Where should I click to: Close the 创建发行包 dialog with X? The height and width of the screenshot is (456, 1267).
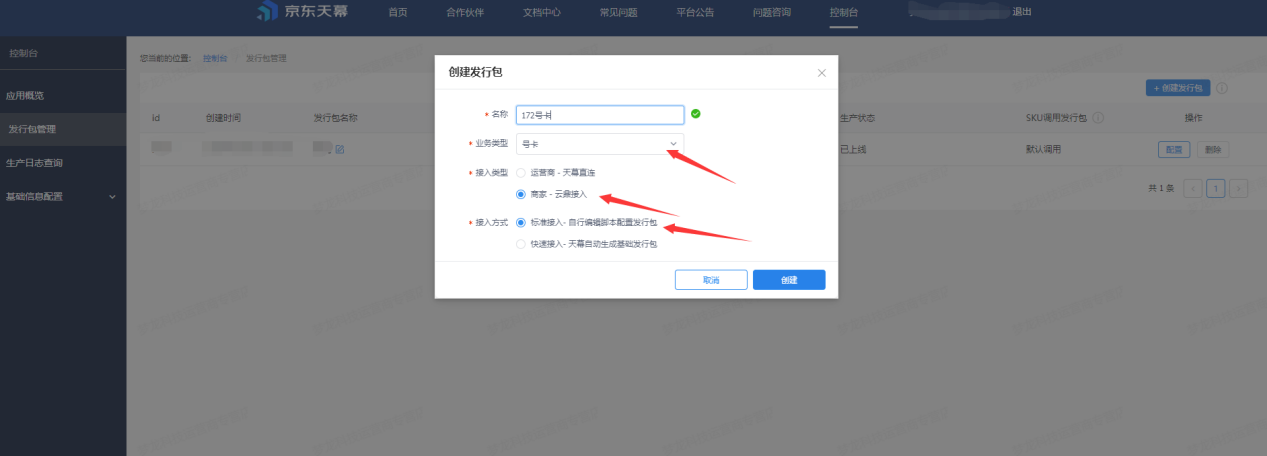click(821, 73)
